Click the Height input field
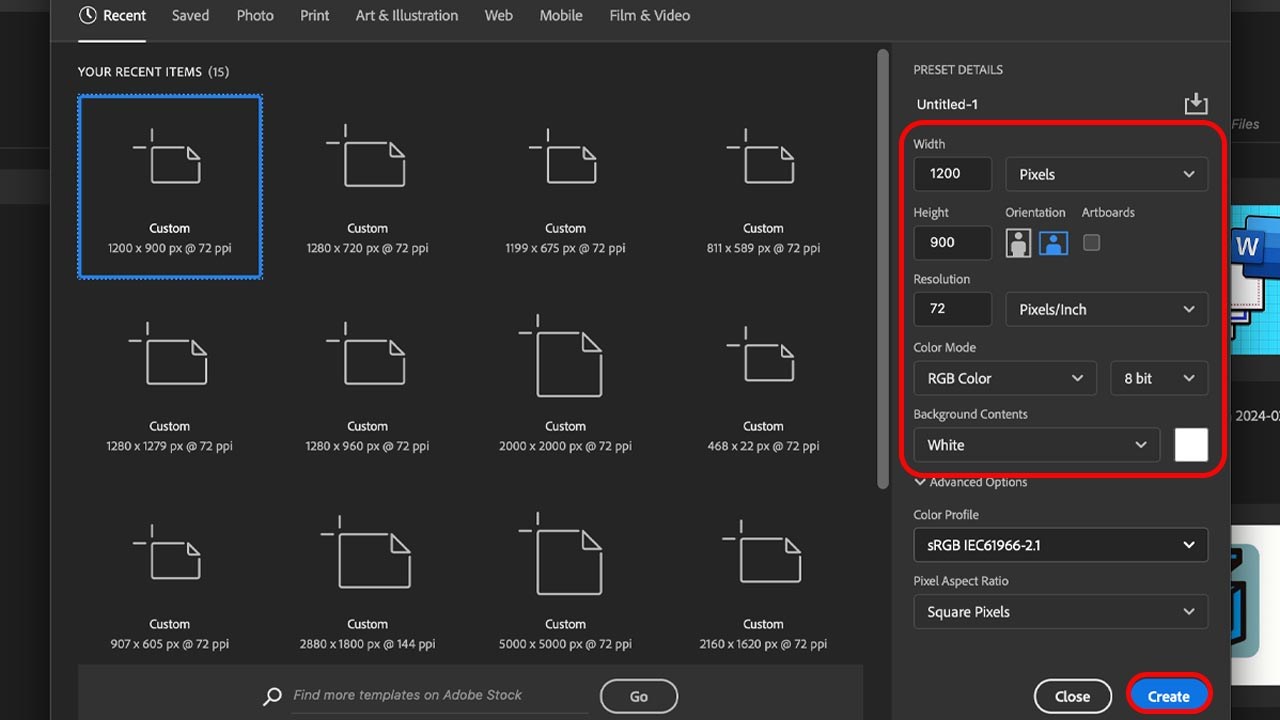1280x720 pixels. (953, 243)
